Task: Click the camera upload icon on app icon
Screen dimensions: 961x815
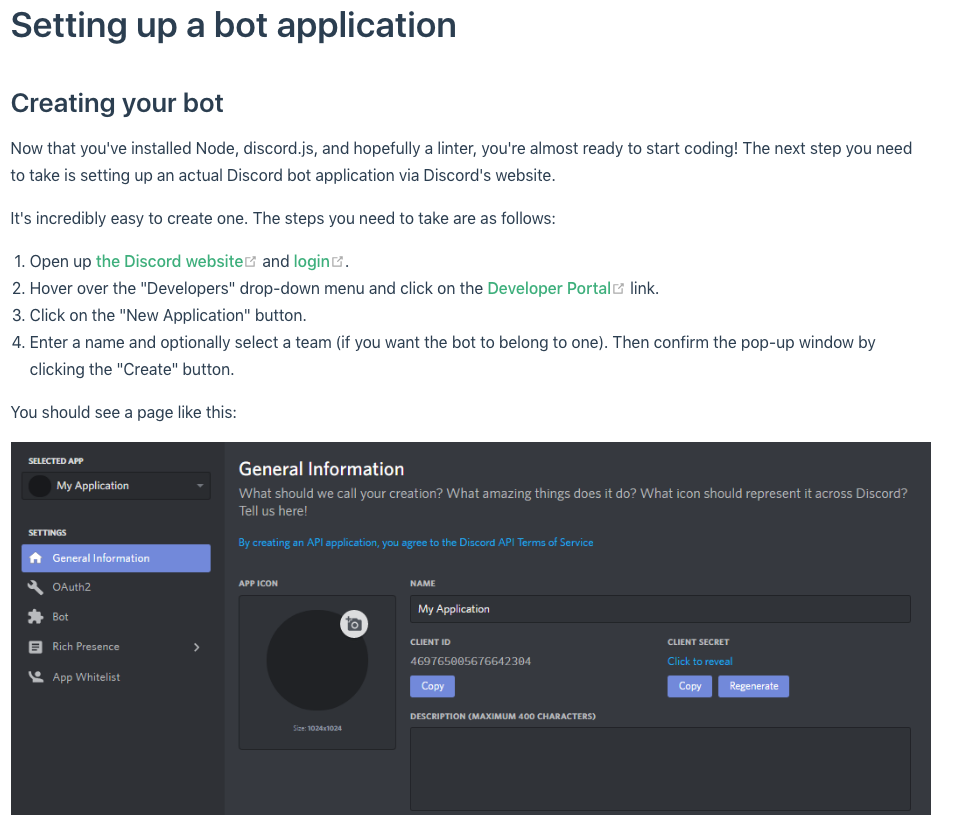Action: (x=354, y=624)
